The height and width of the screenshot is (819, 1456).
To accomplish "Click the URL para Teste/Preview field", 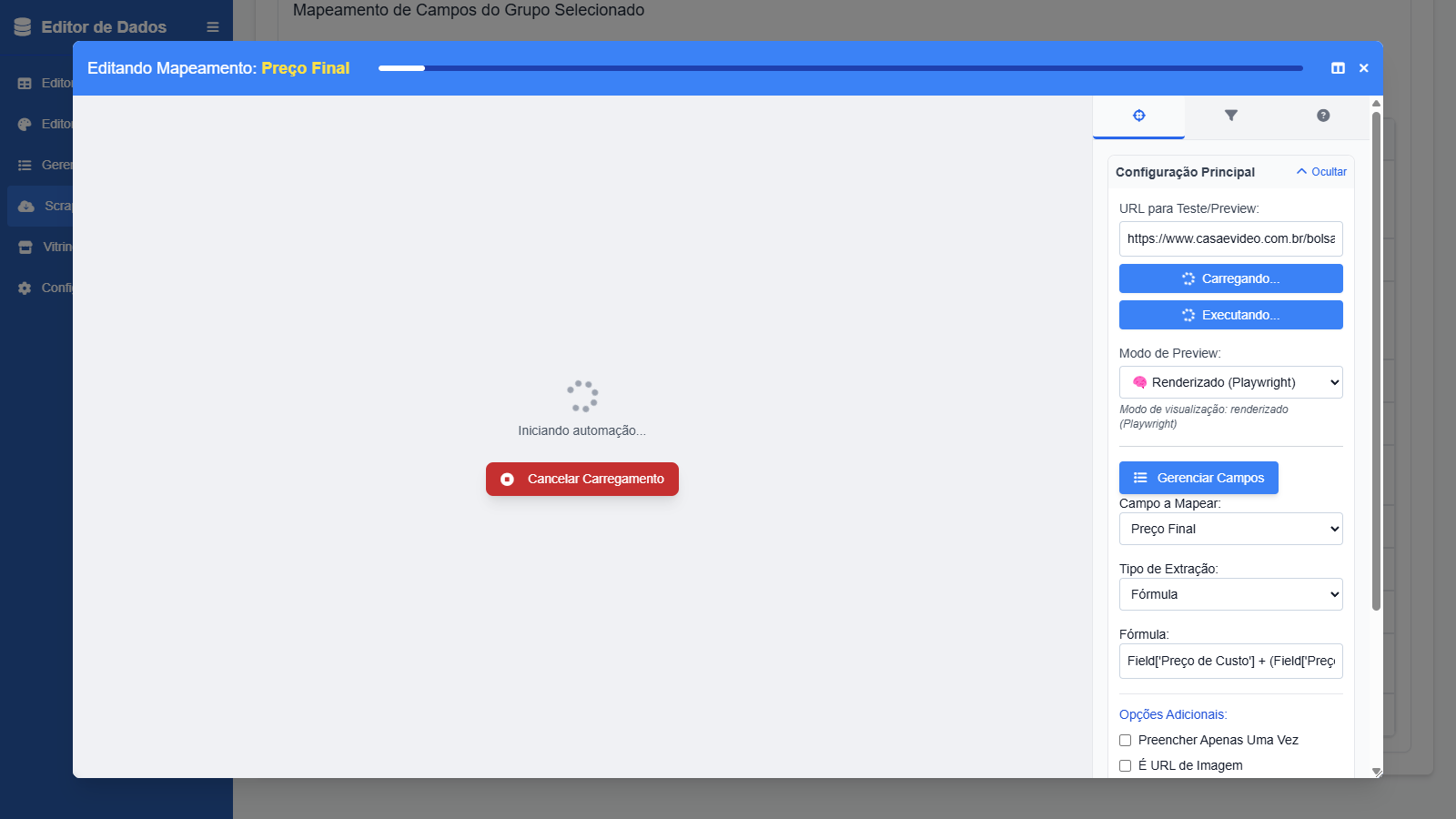I will click(1230, 238).
